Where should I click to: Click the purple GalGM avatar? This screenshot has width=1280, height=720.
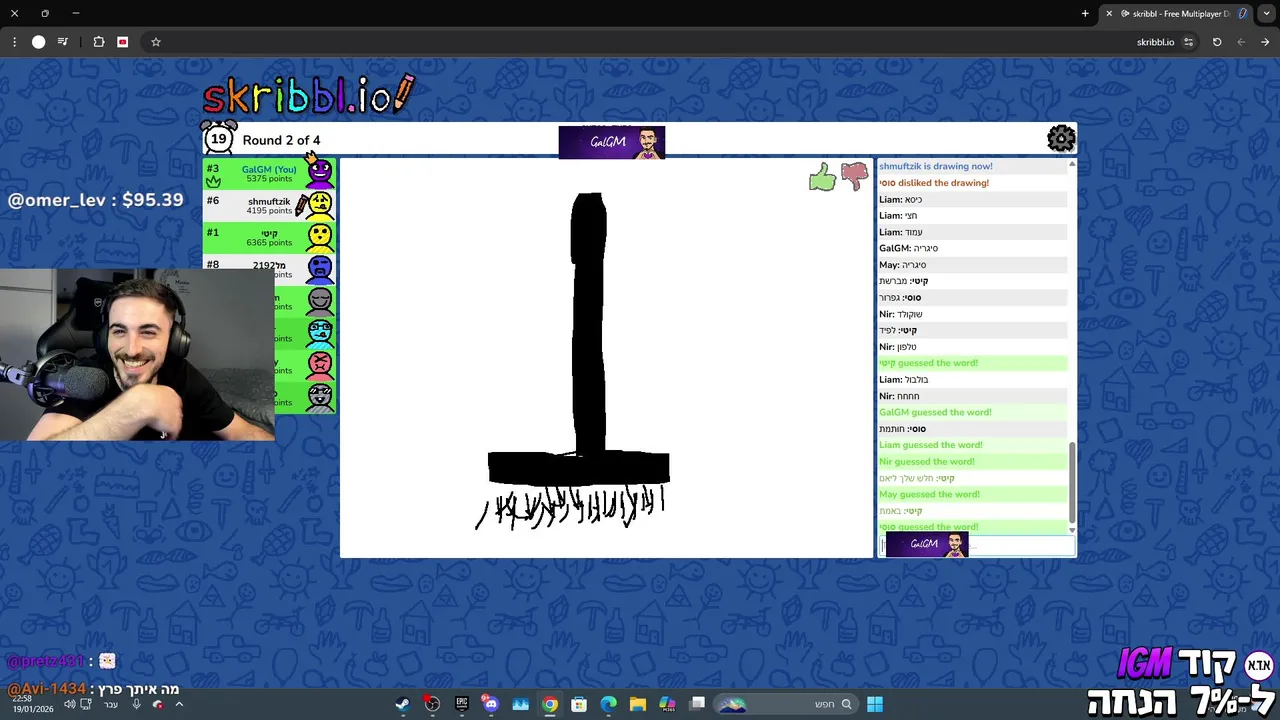[319, 172]
